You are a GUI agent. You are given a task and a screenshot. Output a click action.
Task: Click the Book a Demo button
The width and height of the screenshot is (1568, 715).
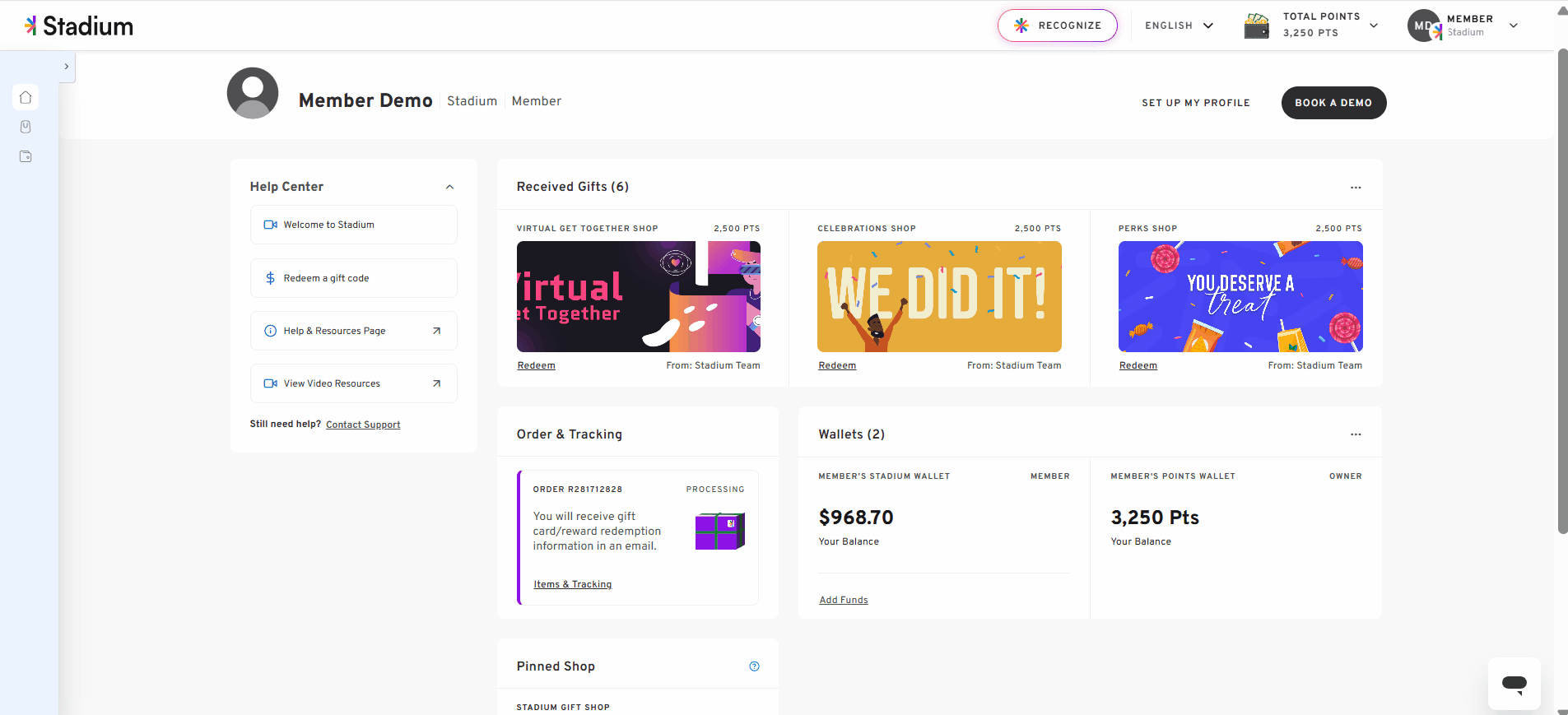pos(1333,103)
